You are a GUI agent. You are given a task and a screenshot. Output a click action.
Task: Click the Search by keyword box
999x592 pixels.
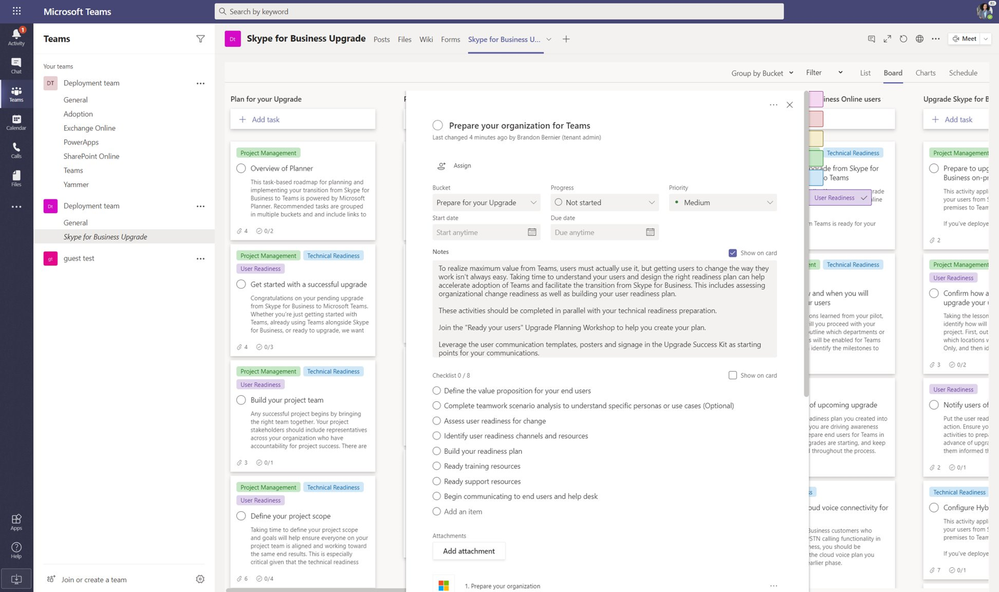point(500,11)
